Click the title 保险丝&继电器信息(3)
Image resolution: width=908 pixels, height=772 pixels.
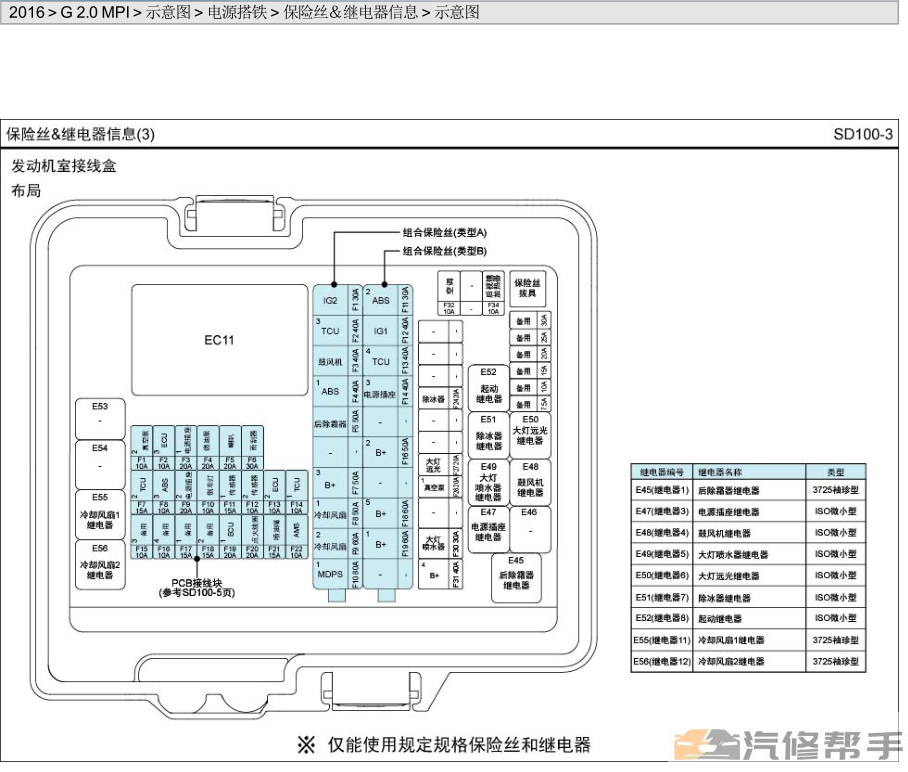80,134
